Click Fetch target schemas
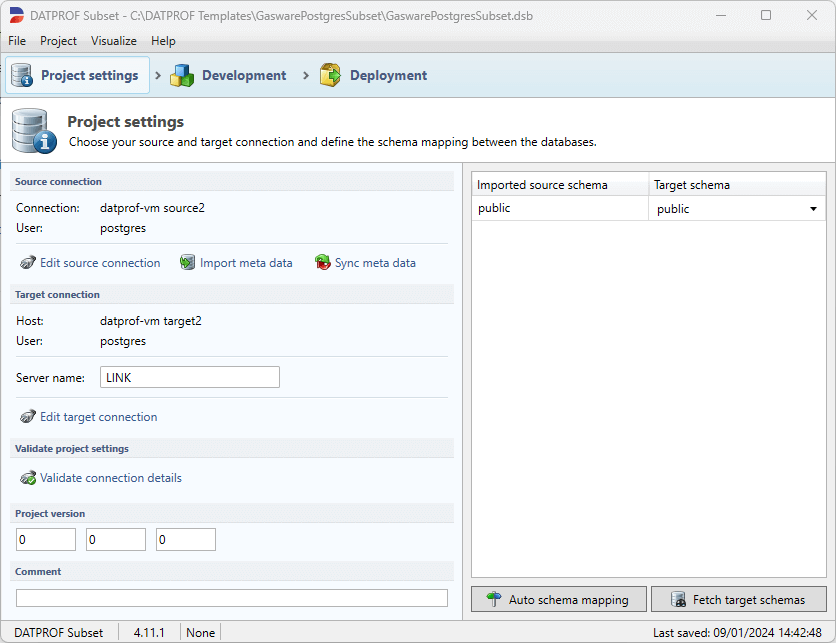Image resolution: width=836 pixels, height=643 pixels. 738,599
